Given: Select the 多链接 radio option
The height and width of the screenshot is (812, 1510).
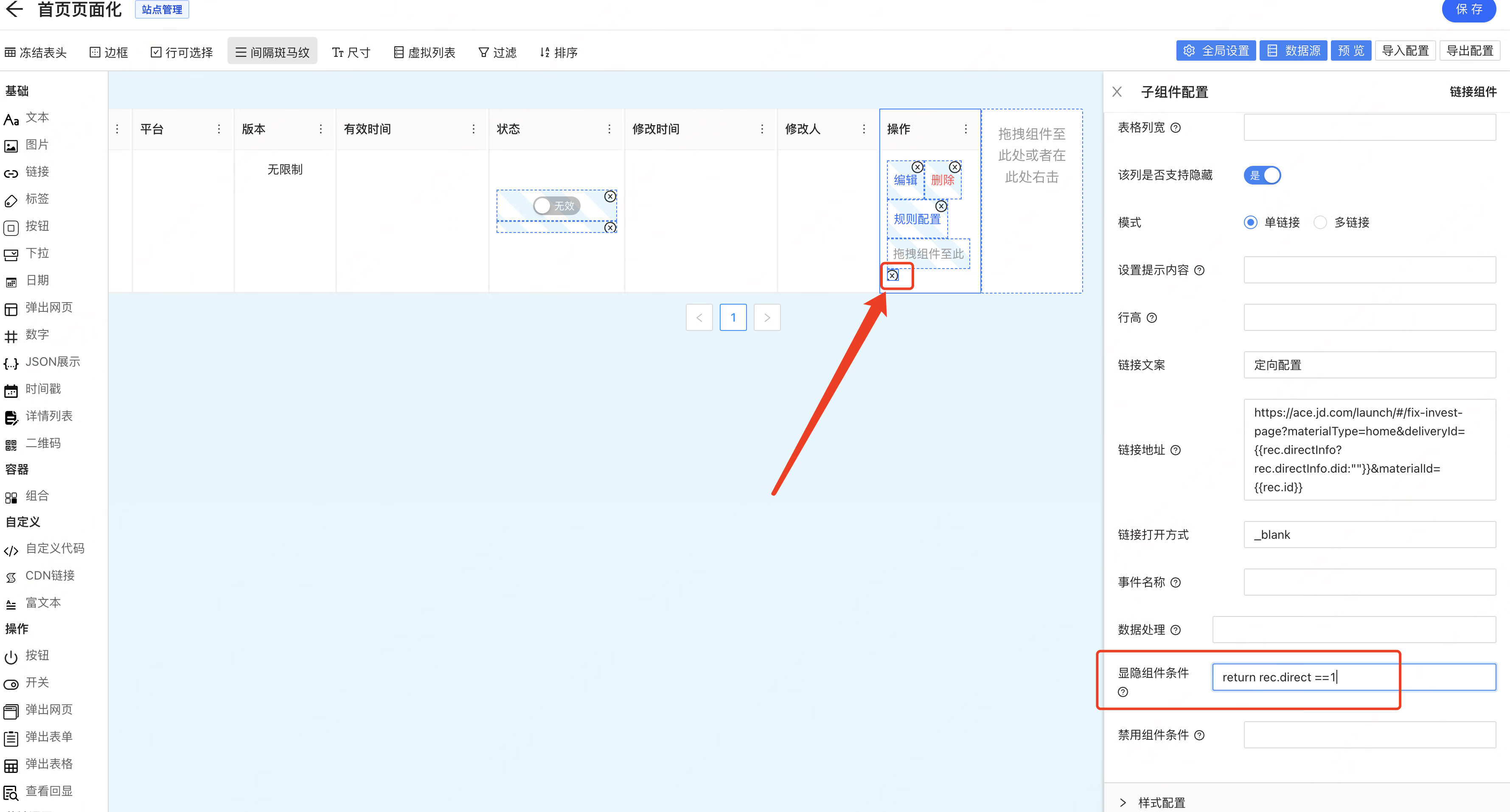Looking at the screenshot, I should (1320, 223).
